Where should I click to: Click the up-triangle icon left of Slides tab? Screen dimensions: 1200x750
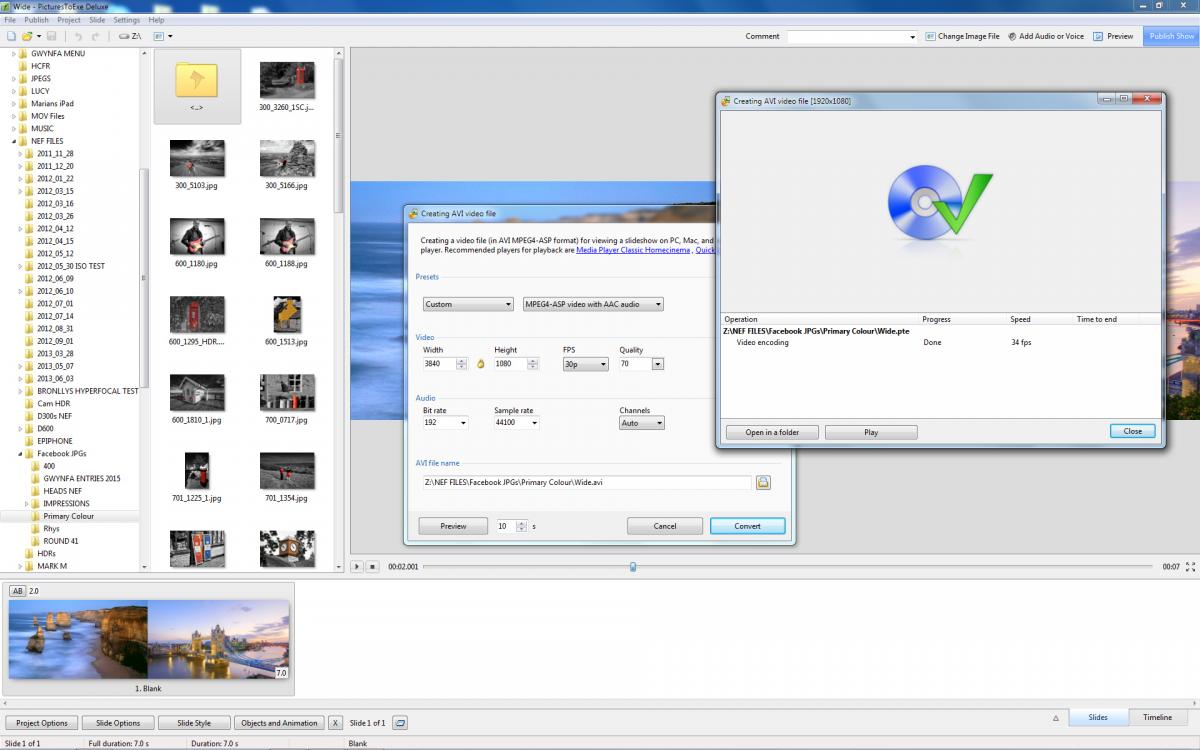tap(1056, 718)
